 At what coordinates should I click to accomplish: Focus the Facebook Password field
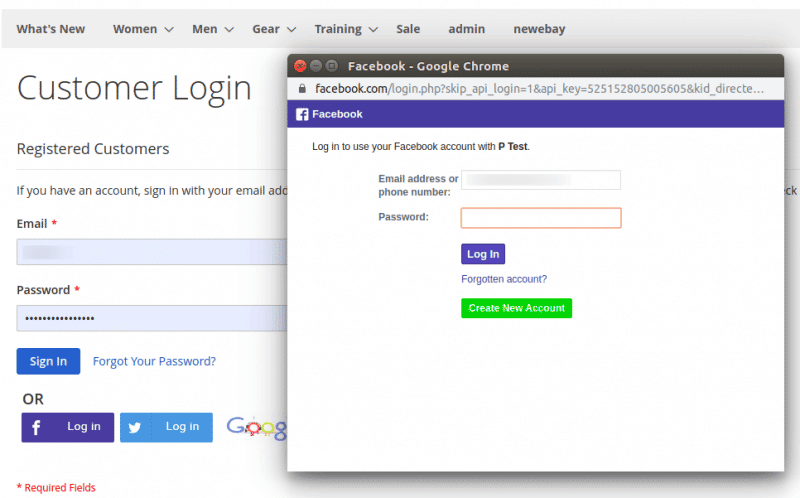[541, 218]
